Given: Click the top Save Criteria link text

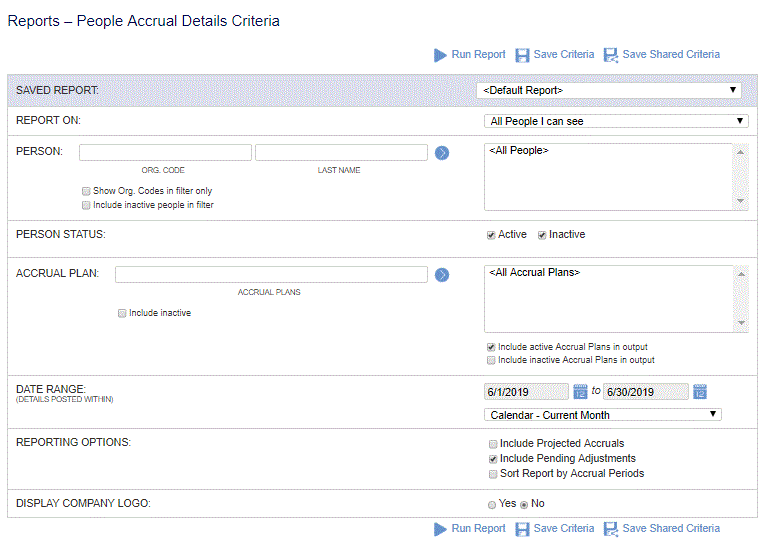Looking at the screenshot, I should coord(564,54).
